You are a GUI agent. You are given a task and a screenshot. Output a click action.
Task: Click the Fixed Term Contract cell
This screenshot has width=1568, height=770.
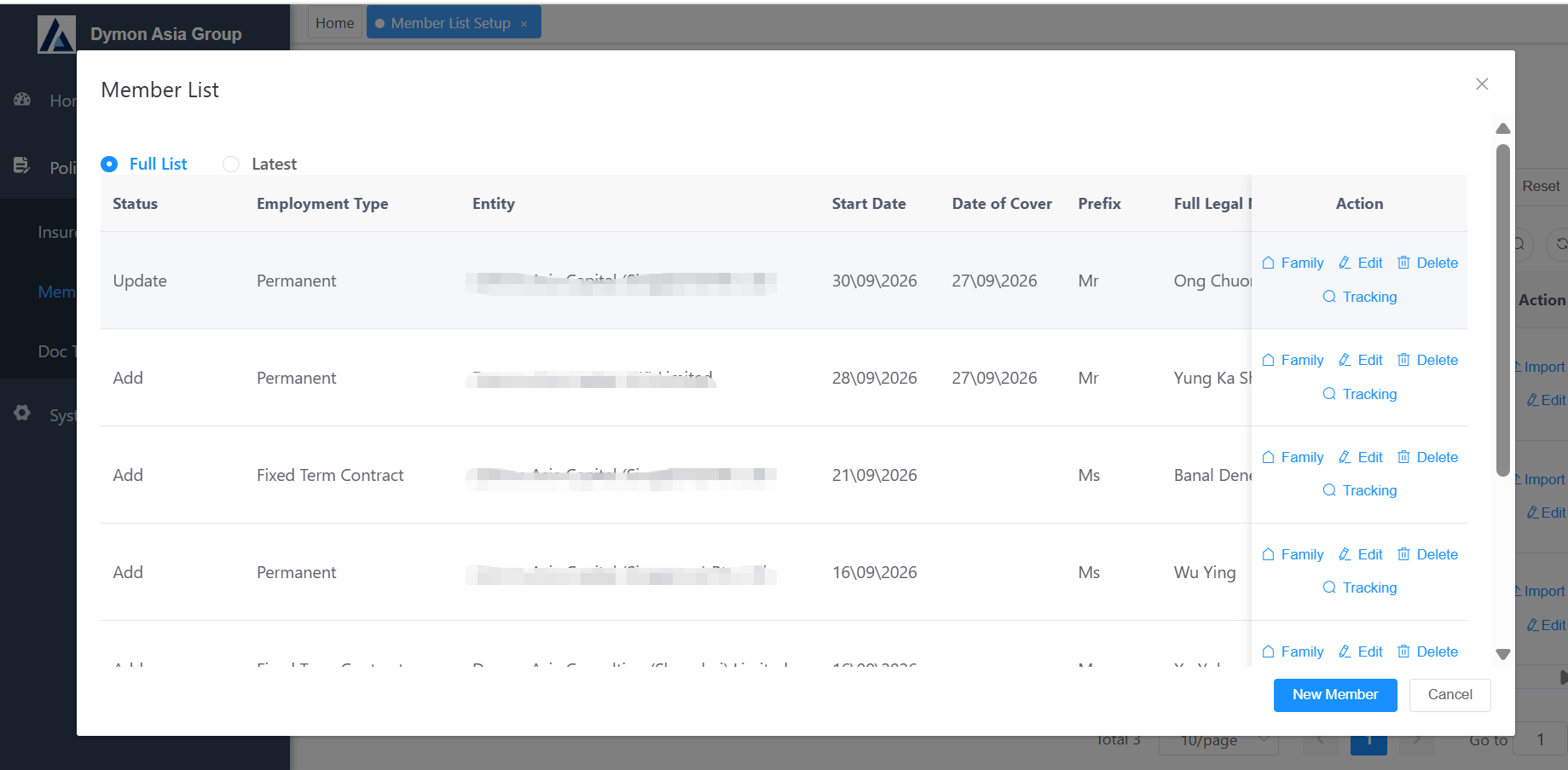point(330,475)
